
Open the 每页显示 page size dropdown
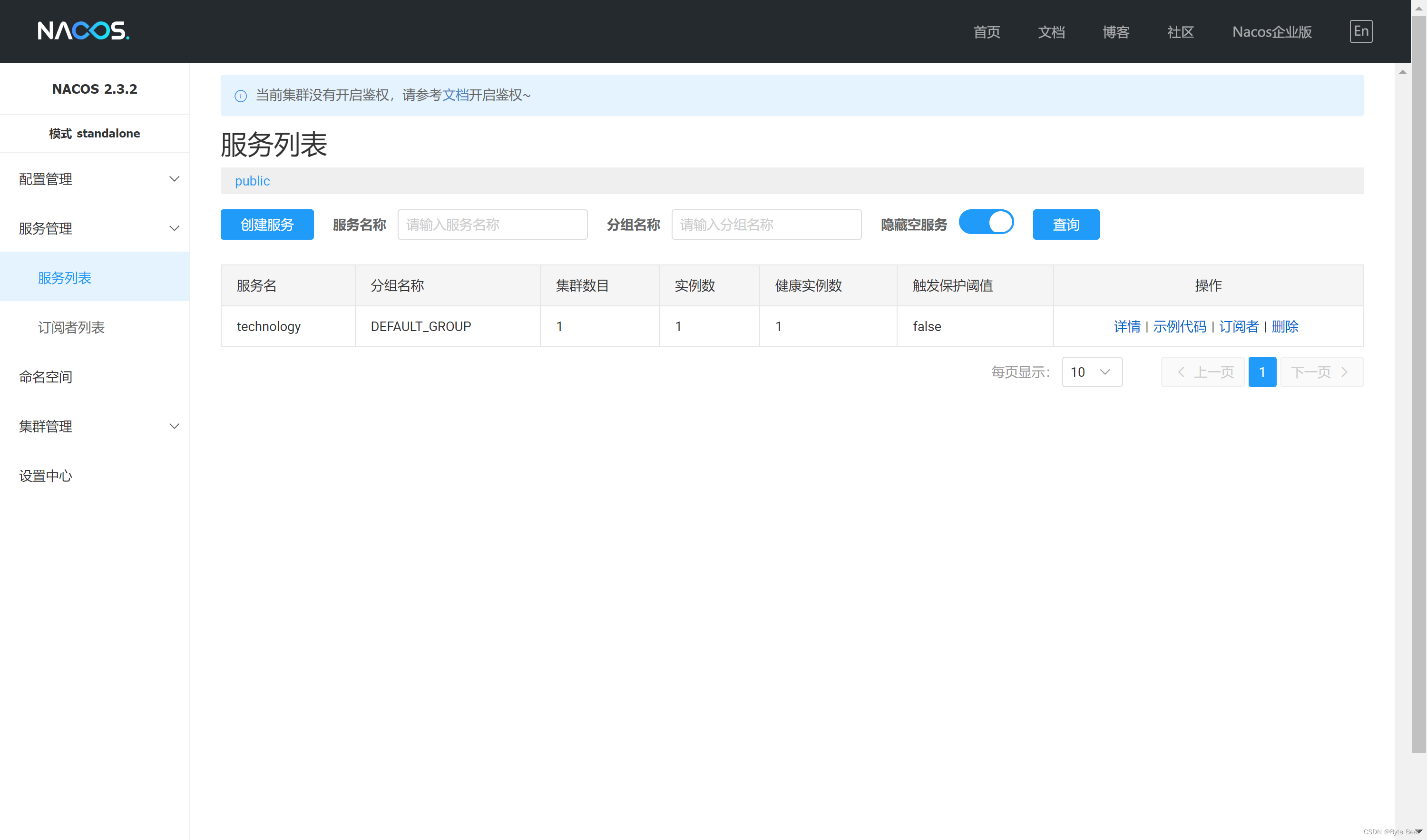point(1092,371)
